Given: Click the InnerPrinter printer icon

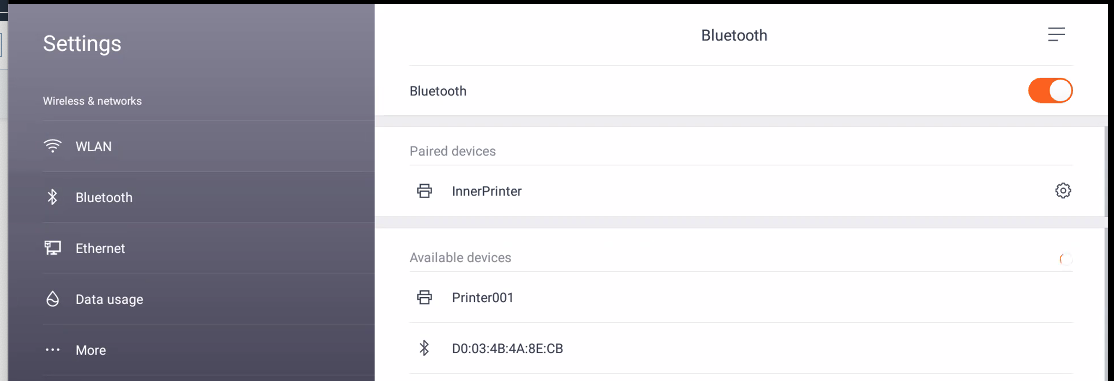Looking at the screenshot, I should [x=424, y=191].
